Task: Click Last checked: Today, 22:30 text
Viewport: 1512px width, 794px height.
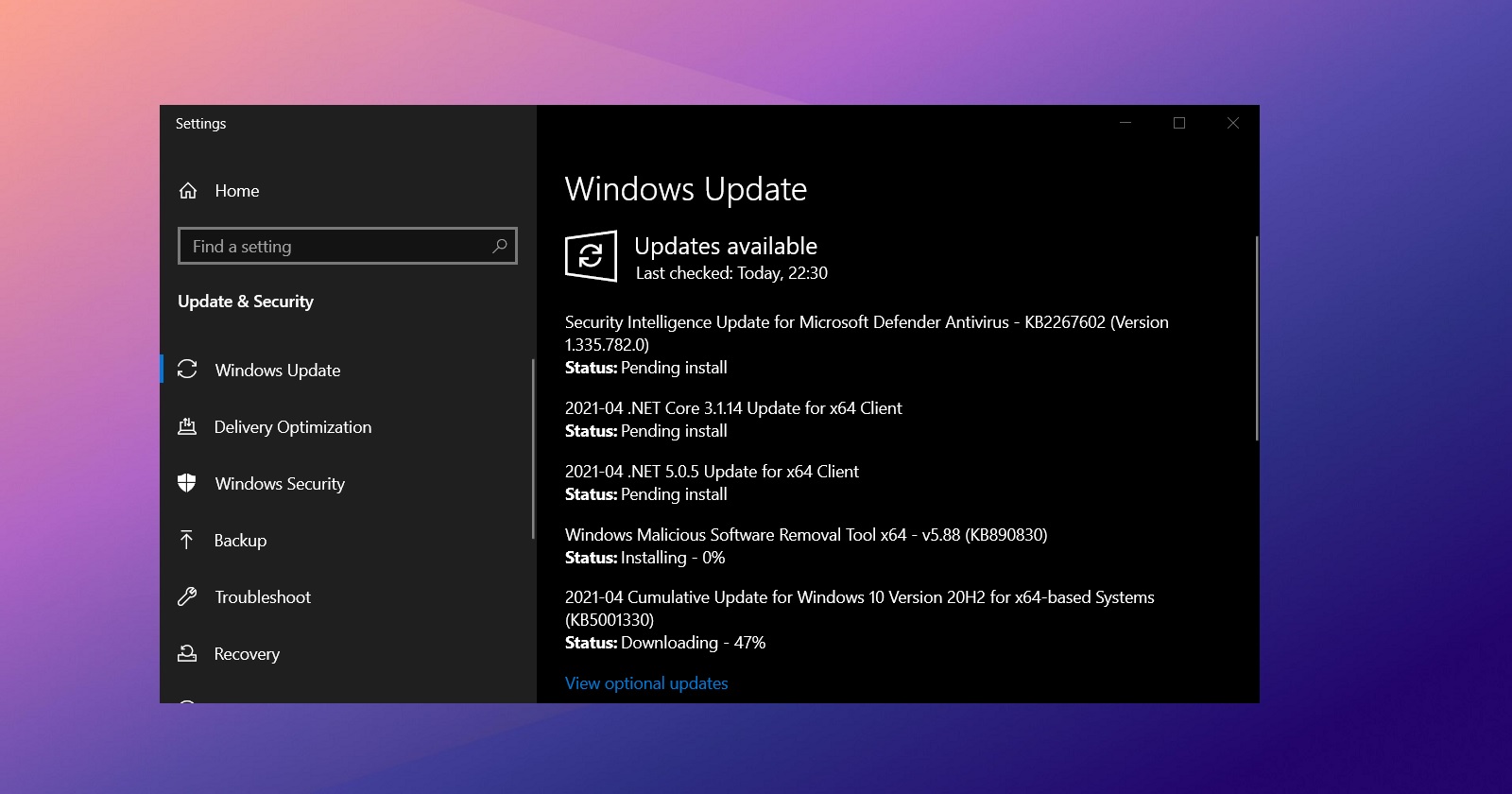Action: (731, 273)
